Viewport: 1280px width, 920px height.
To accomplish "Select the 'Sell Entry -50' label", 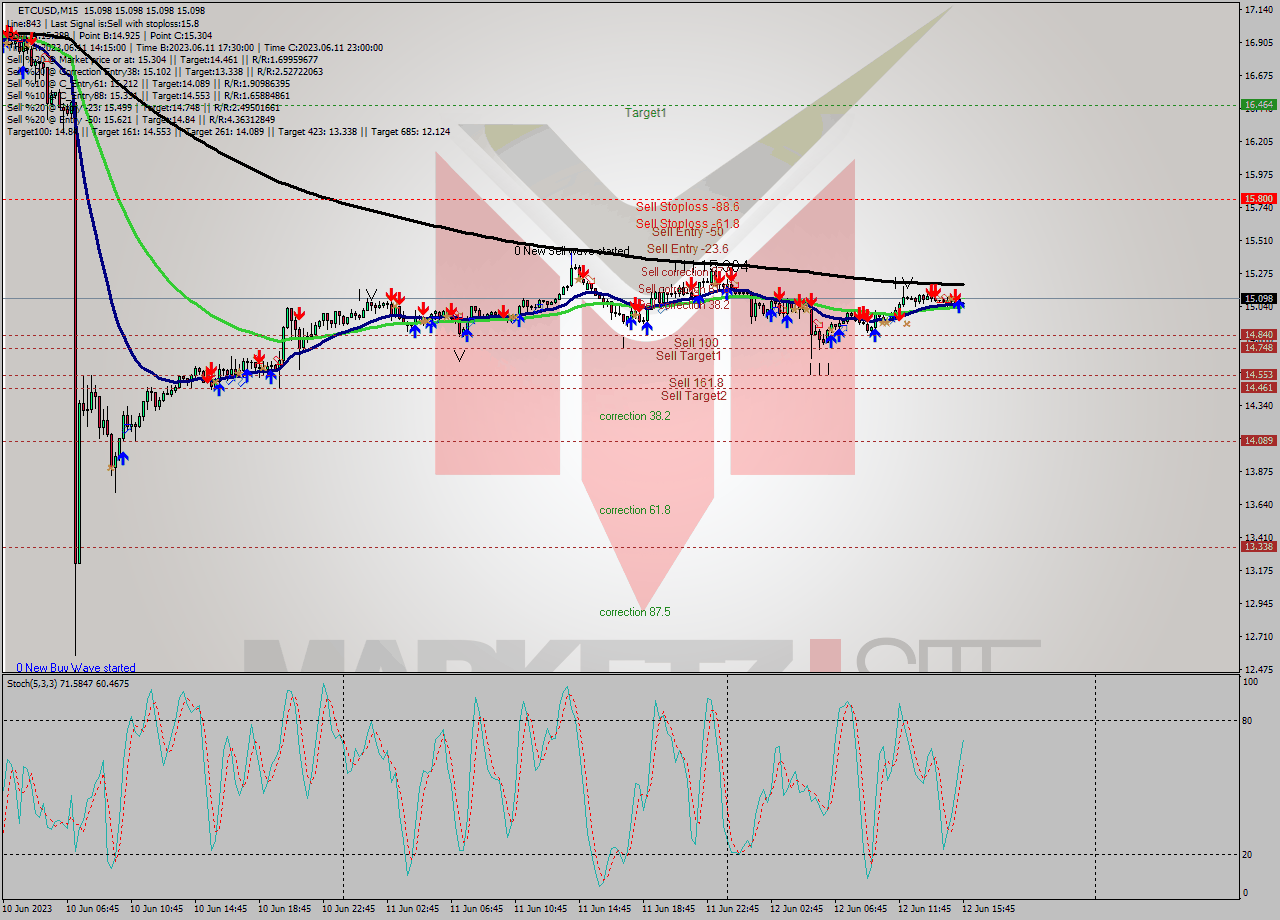I will (688, 231).
